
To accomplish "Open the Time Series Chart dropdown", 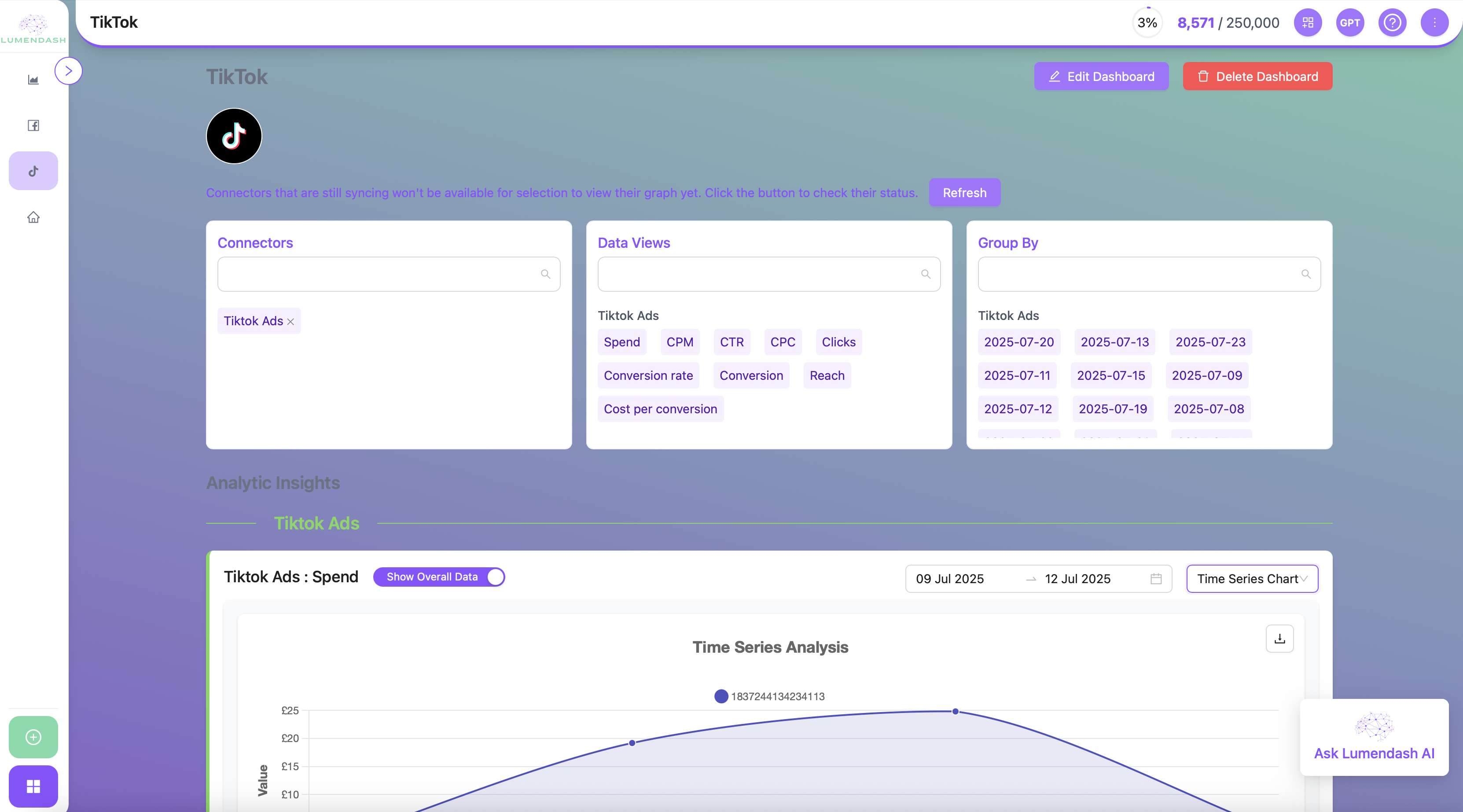I will [x=1252, y=579].
